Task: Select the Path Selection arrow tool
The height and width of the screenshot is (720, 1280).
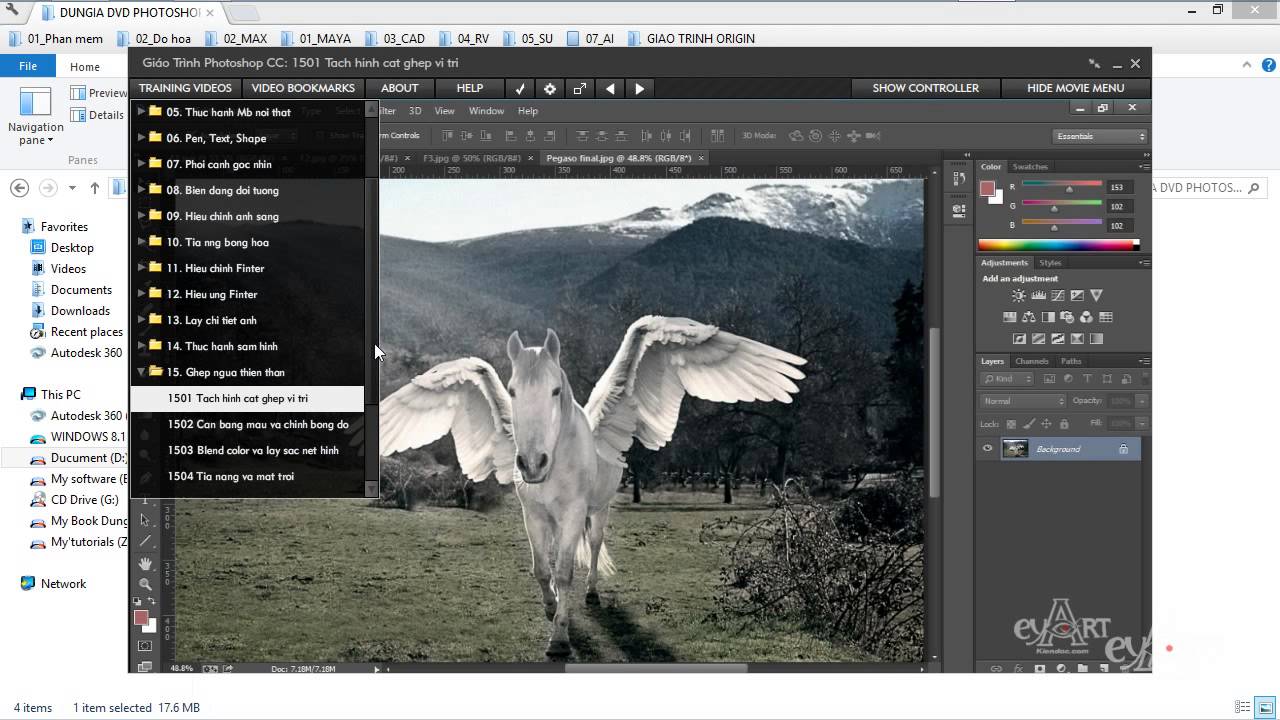Action: tap(145, 520)
